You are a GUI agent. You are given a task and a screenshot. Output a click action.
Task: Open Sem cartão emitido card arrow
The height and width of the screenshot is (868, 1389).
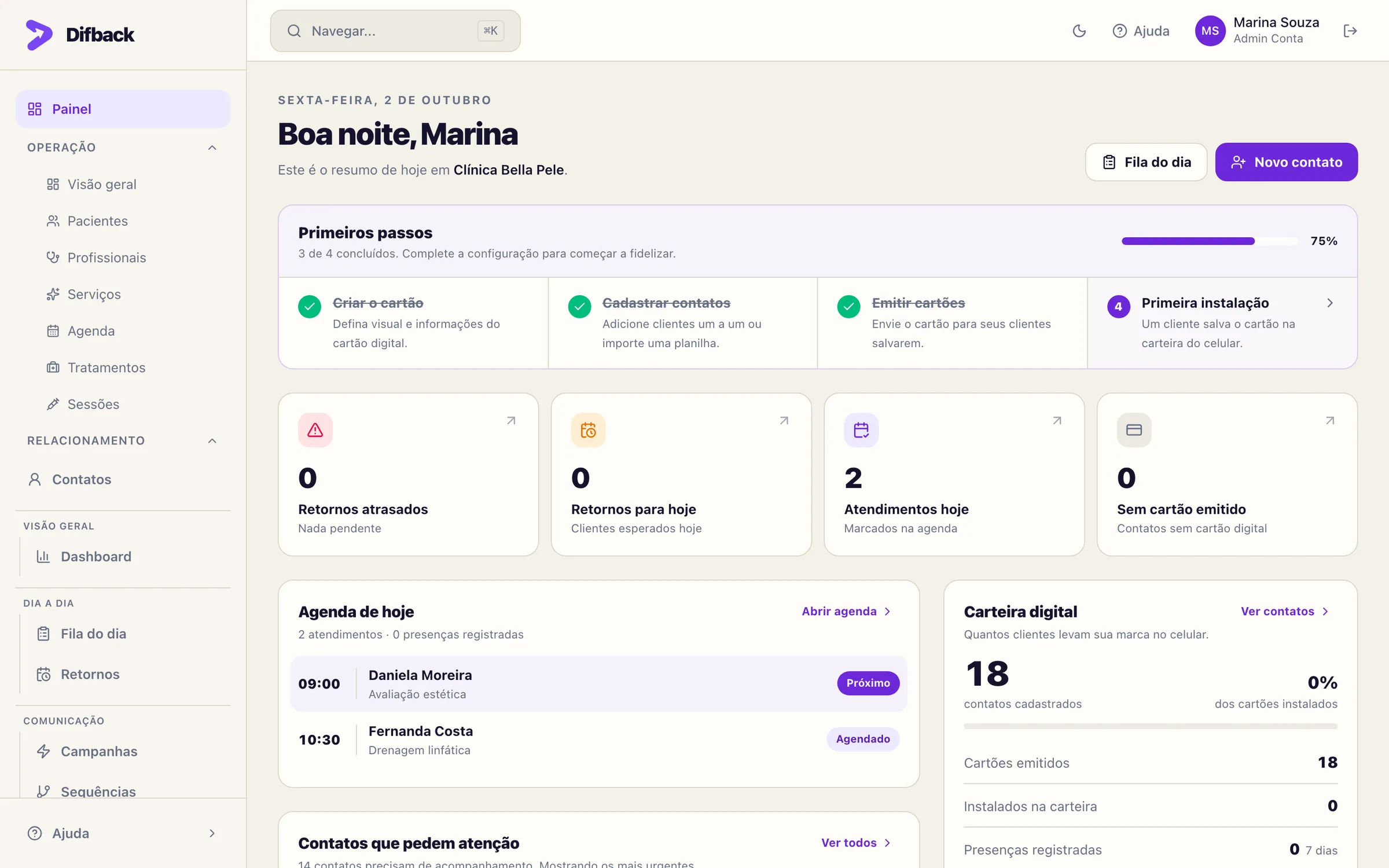[x=1330, y=421]
